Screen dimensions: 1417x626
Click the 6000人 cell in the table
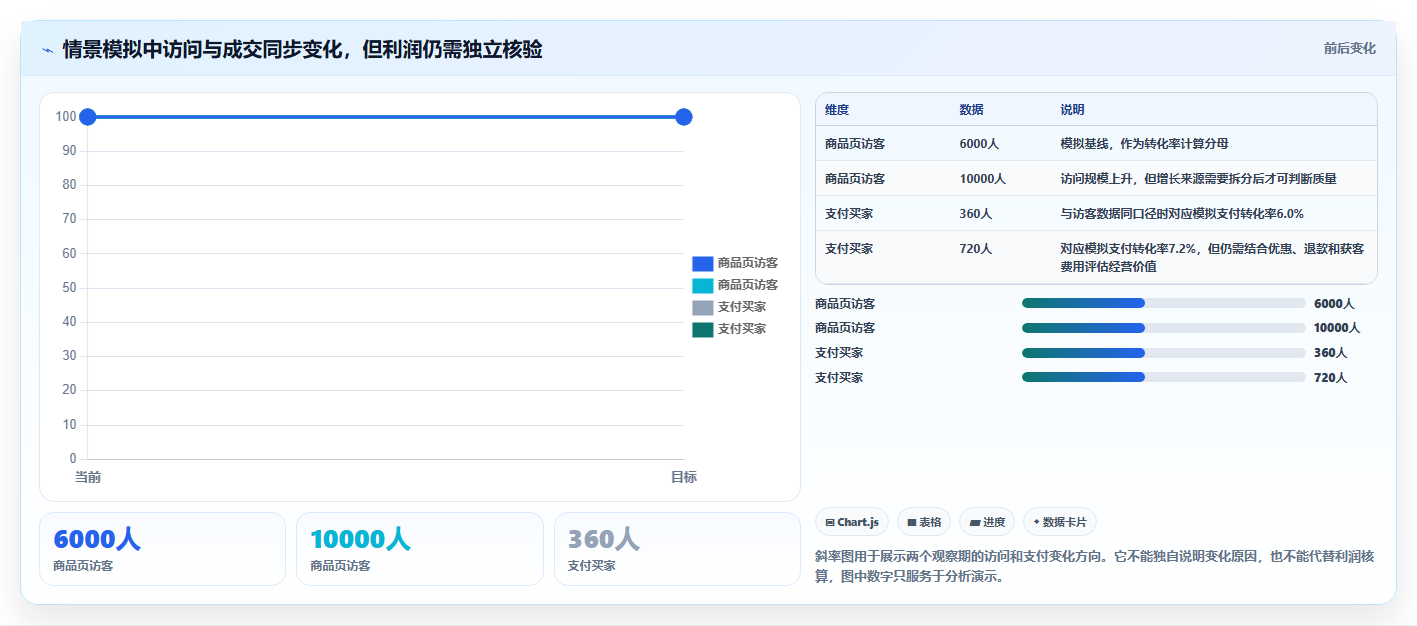coord(979,144)
